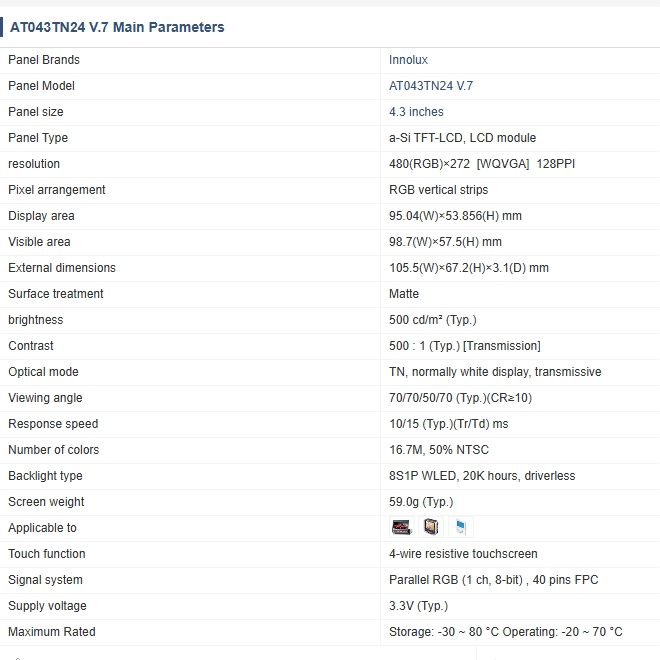The height and width of the screenshot is (660, 660).
Task: Click the portable navigation device icon
Action: click(x=430, y=527)
